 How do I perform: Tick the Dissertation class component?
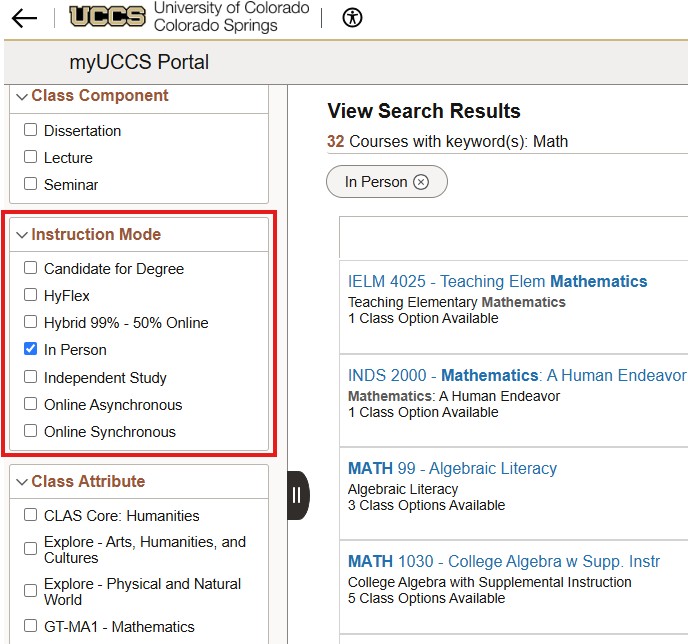[31, 131]
